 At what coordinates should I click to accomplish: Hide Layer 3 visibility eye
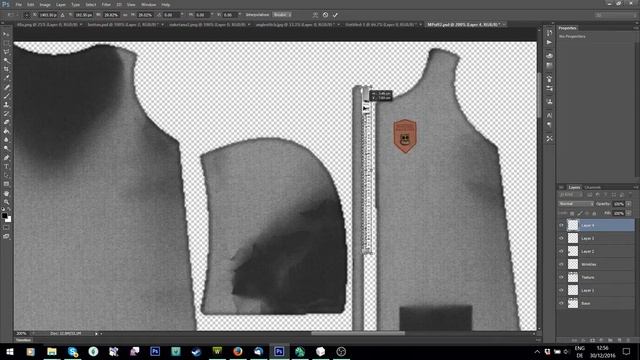tap(561, 238)
